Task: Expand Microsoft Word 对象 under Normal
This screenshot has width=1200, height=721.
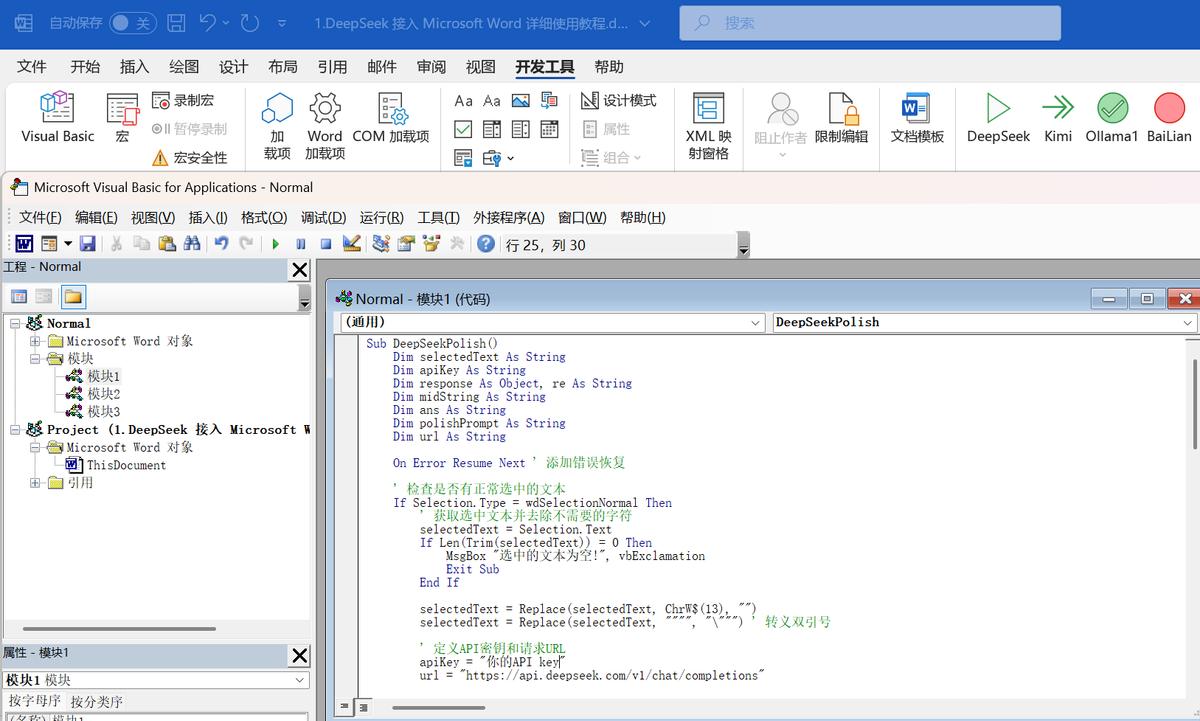Action: point(36,341)
